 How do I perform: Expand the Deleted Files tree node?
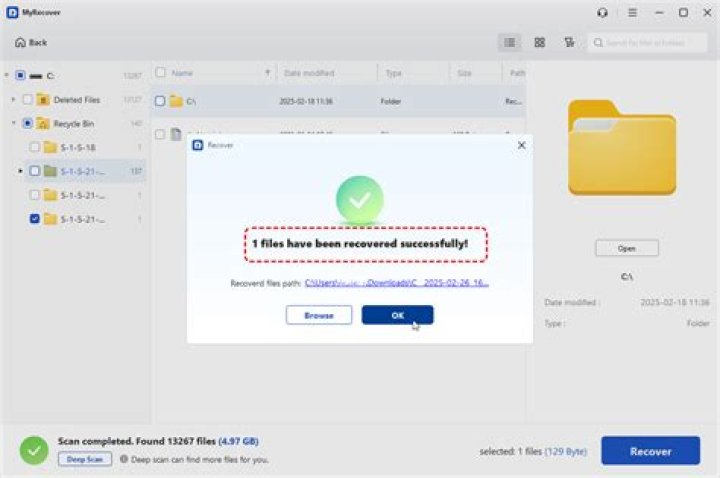(x=13, y=99)
